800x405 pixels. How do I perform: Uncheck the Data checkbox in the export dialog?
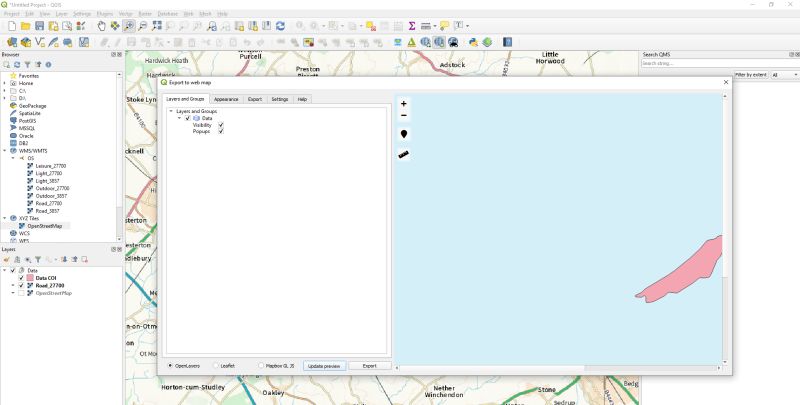pyautogui.click(x=188, y=118)
